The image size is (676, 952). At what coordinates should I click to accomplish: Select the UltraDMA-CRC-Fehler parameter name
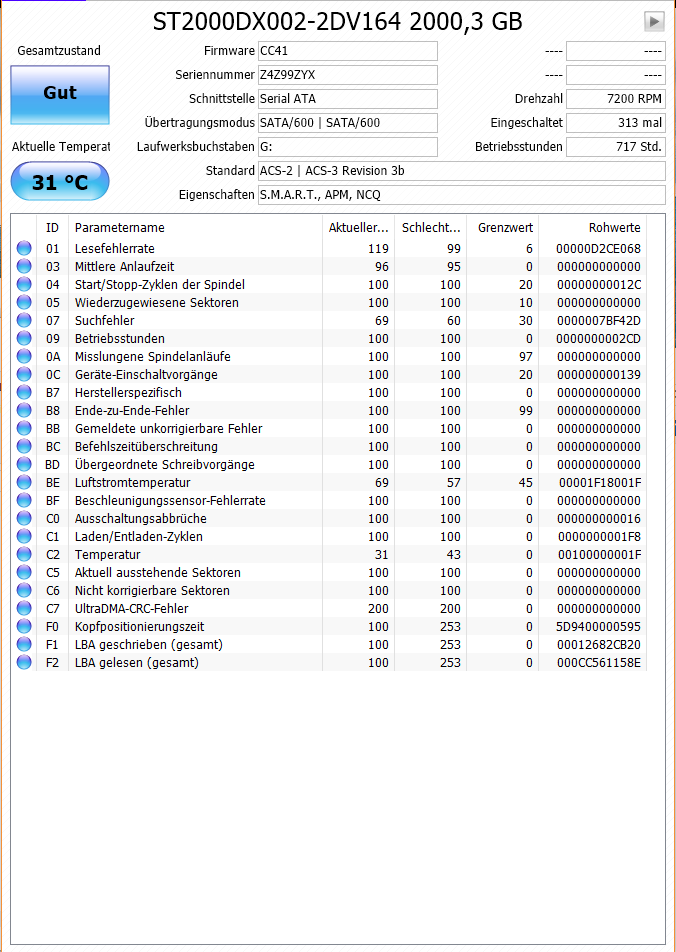(132, 609)
